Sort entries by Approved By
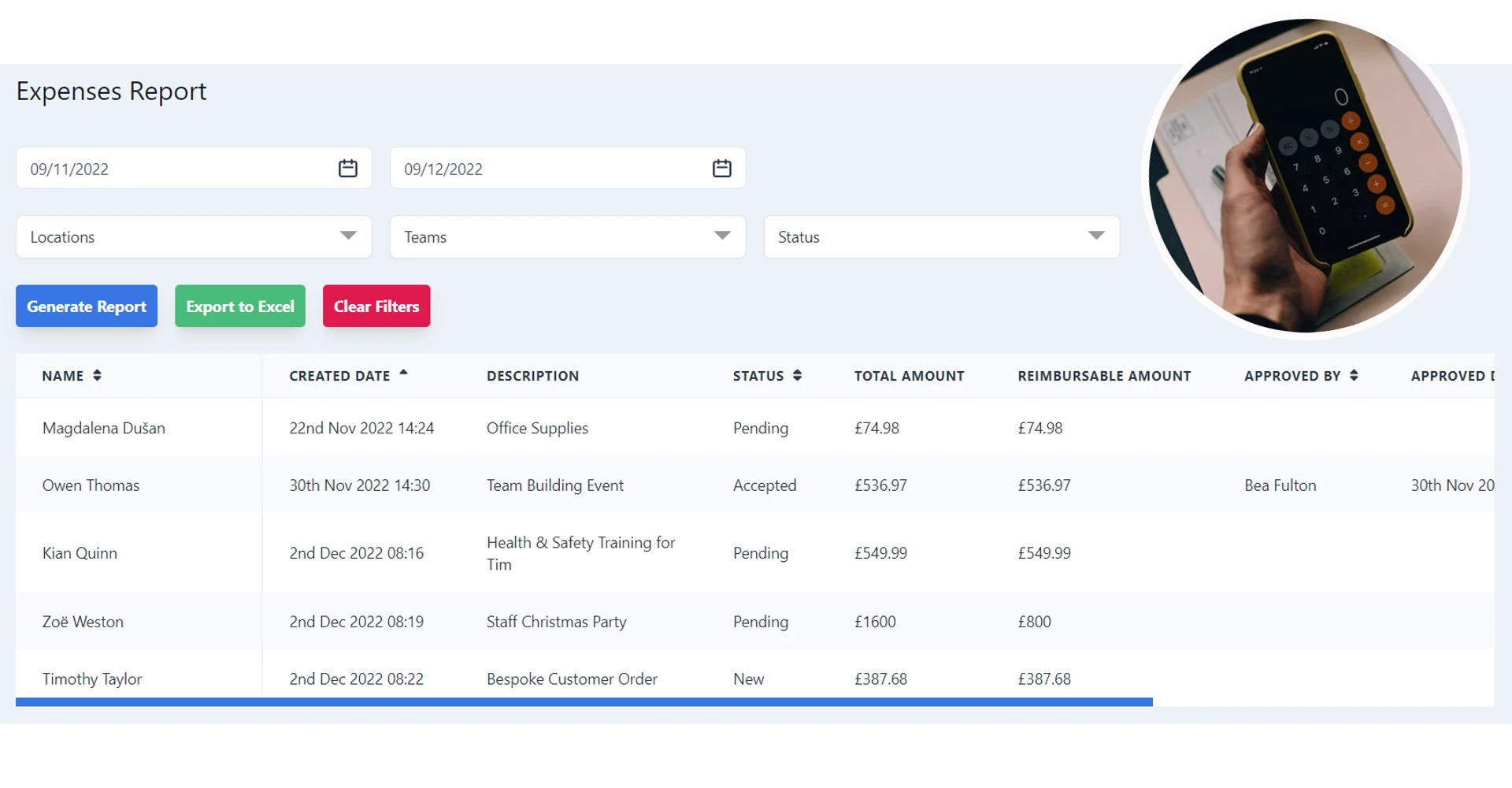The width and height of the screenshot is (1512, 788). tap(1354, 376)
